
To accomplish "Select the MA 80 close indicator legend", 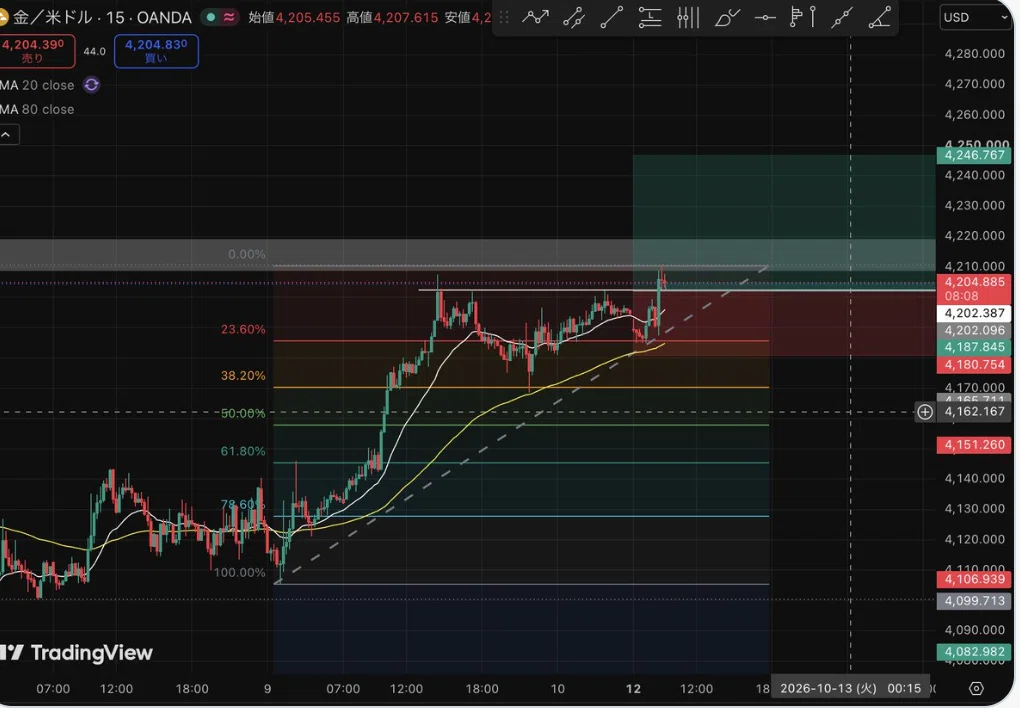I will [x=37, y=109].
